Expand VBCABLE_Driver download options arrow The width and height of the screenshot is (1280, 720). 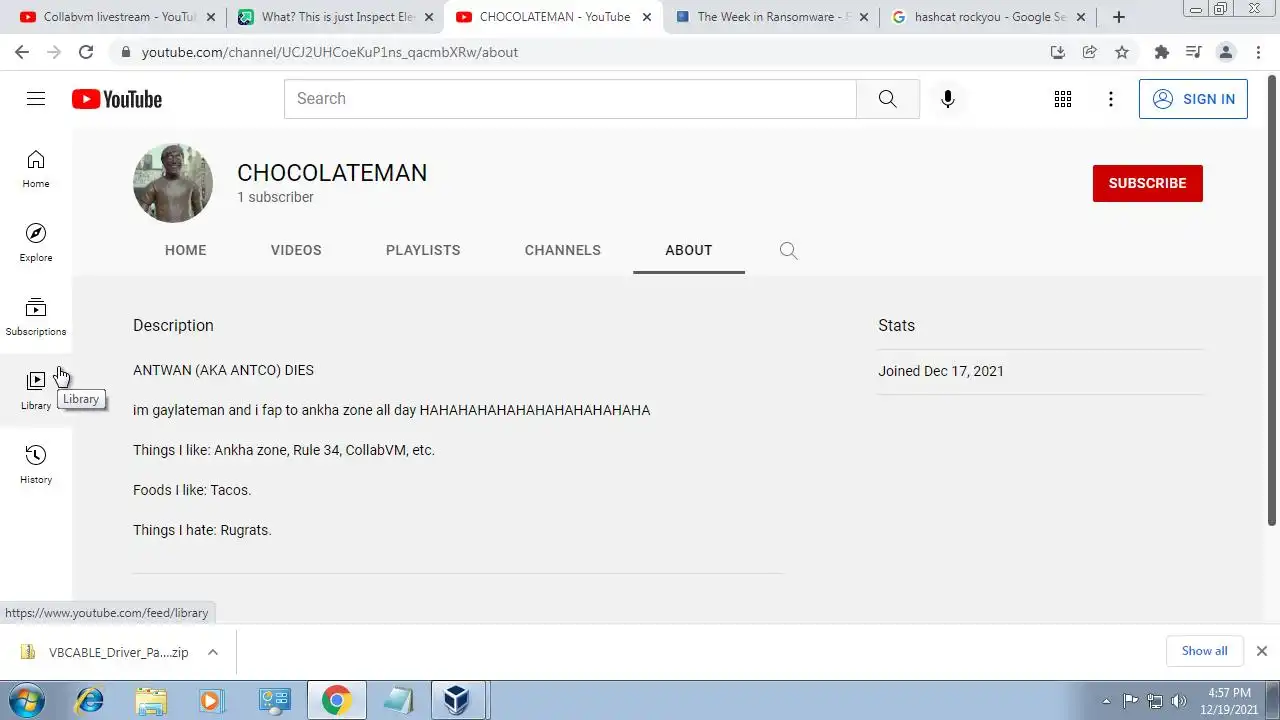click(213, 652)
